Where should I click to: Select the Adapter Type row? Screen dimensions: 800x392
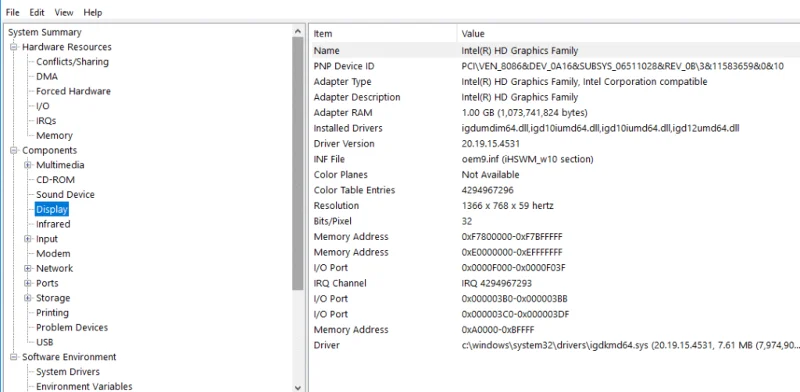point(555,82)
